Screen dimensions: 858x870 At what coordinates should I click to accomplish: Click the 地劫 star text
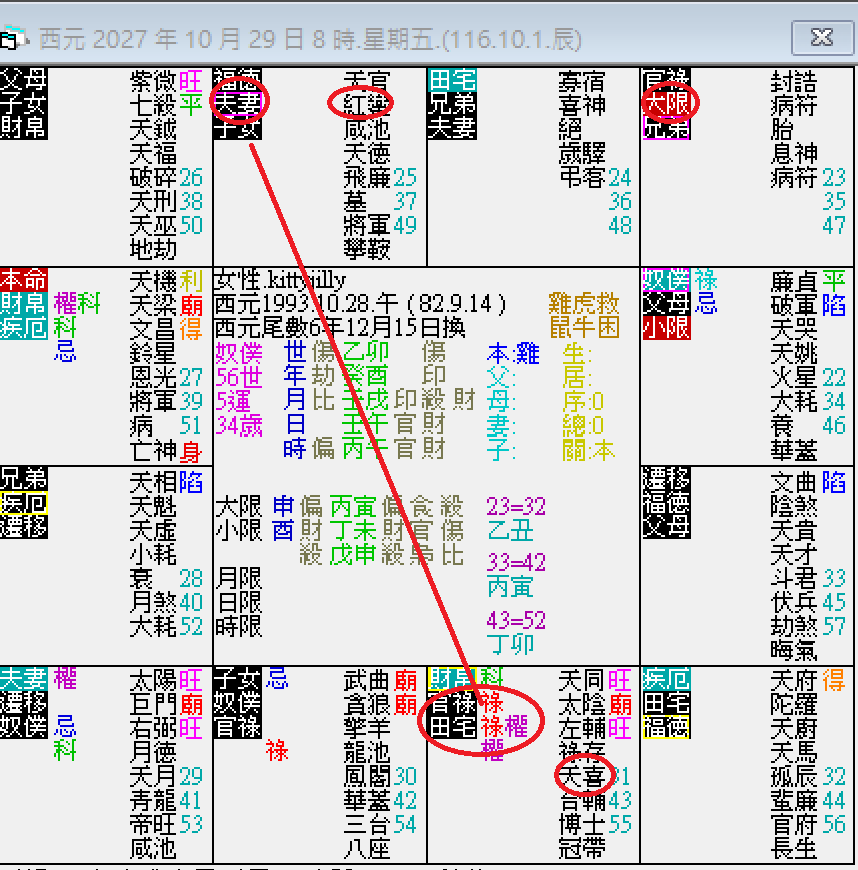pyautogui.click(x=153, y=249)
